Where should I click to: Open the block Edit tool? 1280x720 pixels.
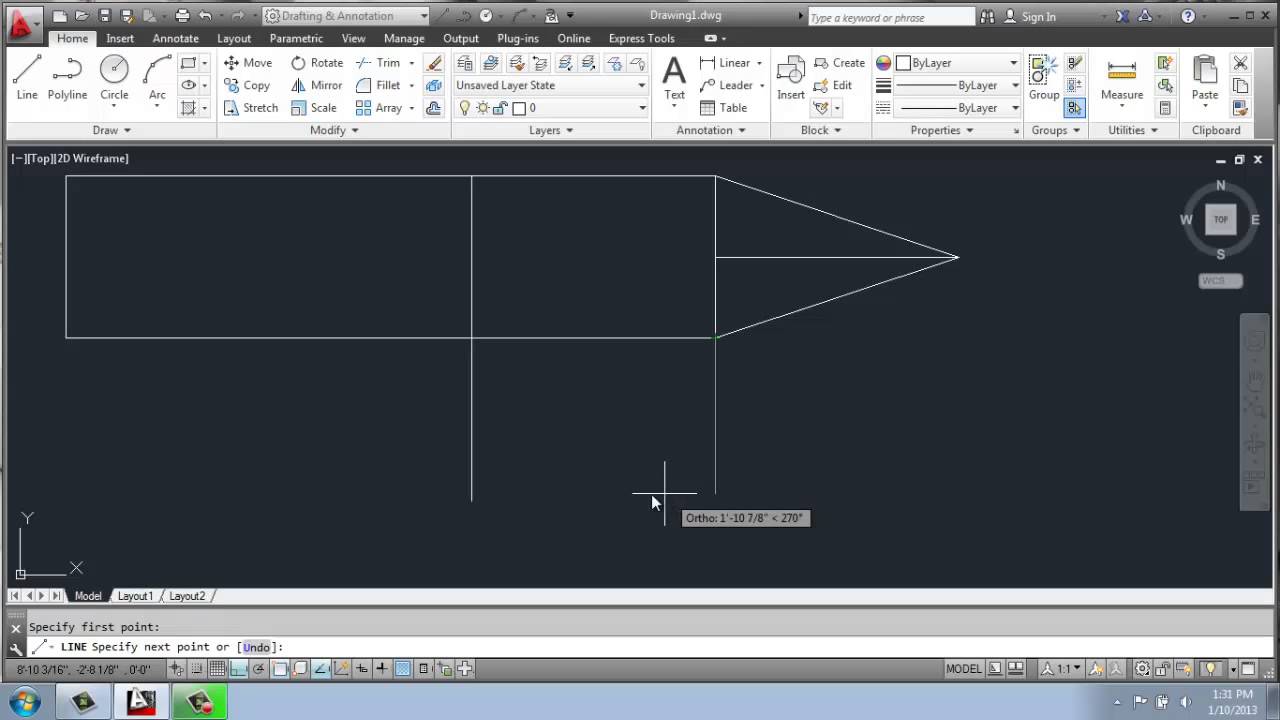(833, 85)
